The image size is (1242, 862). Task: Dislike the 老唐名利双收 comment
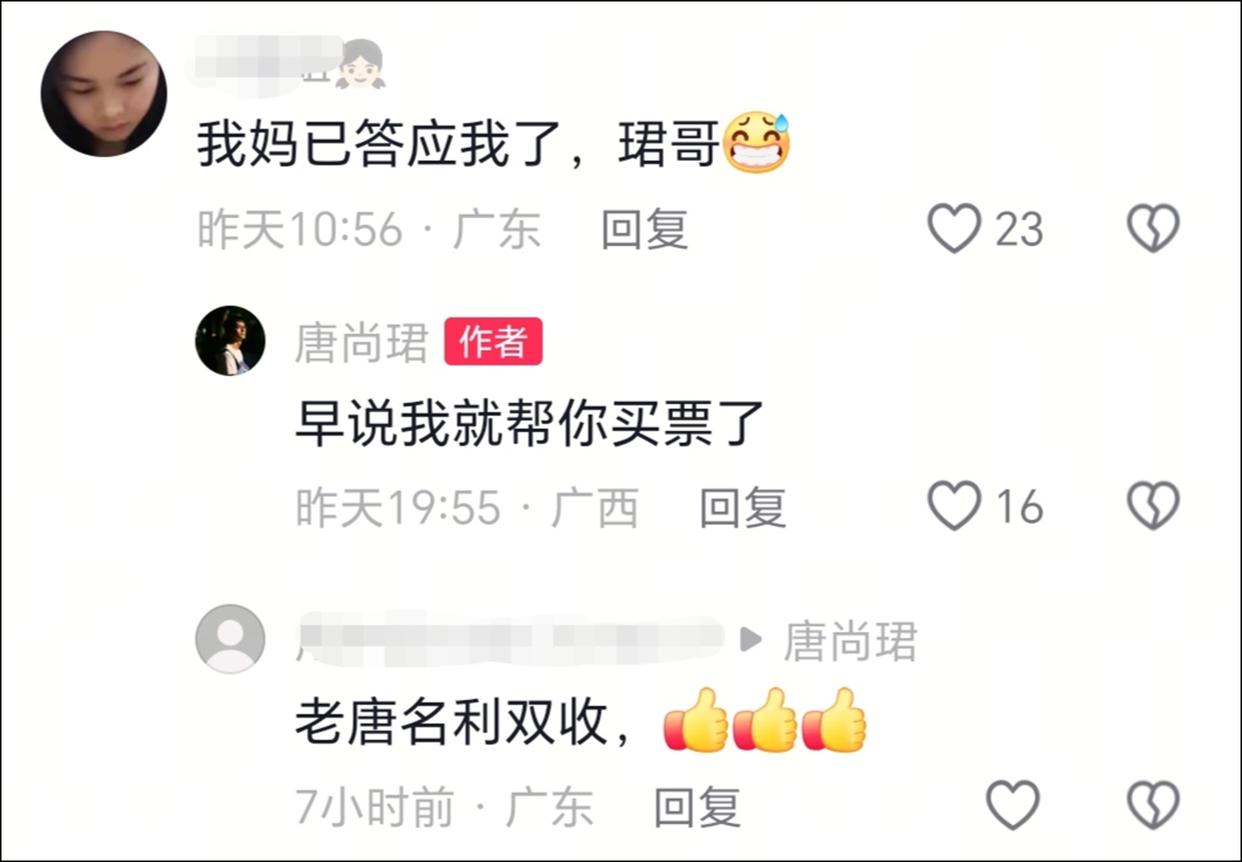1154,805
